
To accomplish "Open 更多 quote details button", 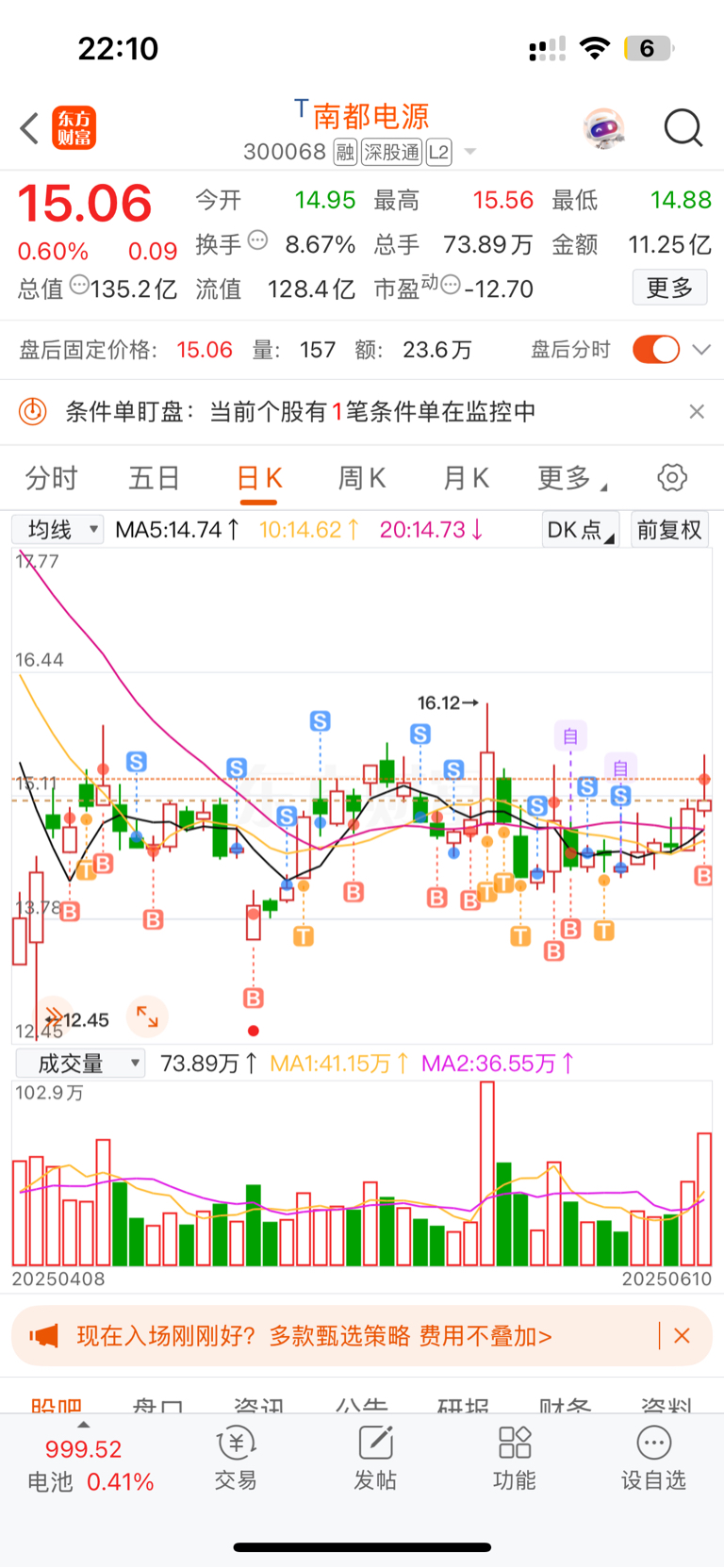I will click(x=669, y=288).
